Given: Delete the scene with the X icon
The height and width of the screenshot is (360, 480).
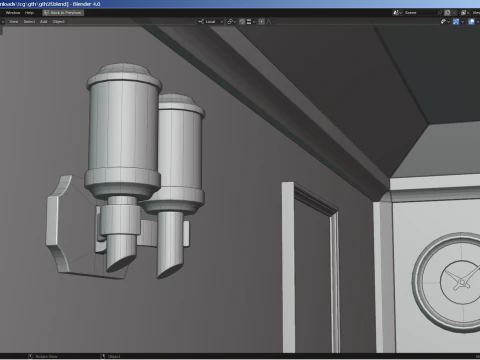Looking at the screenshot, I should (x=454, y=13).
